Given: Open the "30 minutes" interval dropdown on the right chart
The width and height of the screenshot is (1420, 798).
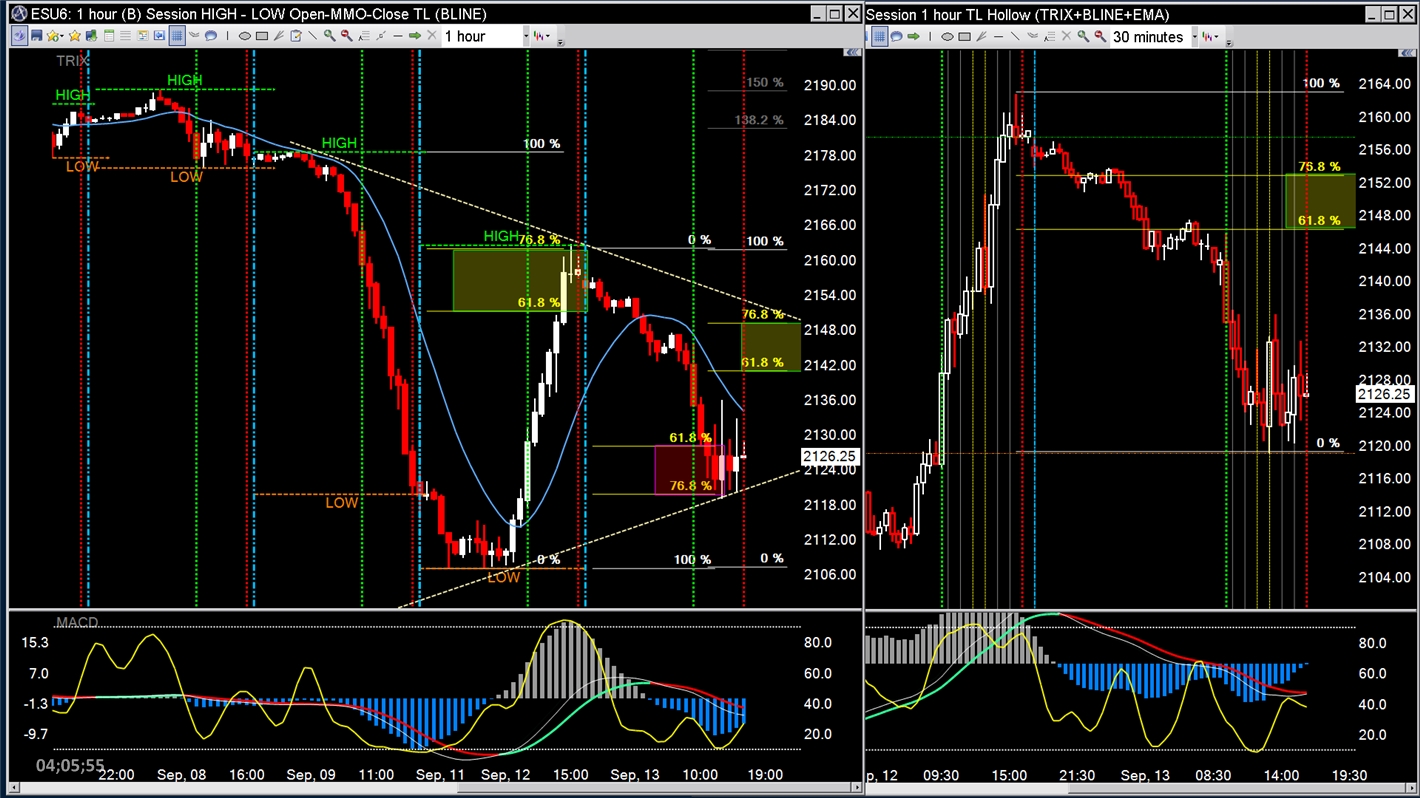Looking at the screenshot, I should click(1194, 37).
